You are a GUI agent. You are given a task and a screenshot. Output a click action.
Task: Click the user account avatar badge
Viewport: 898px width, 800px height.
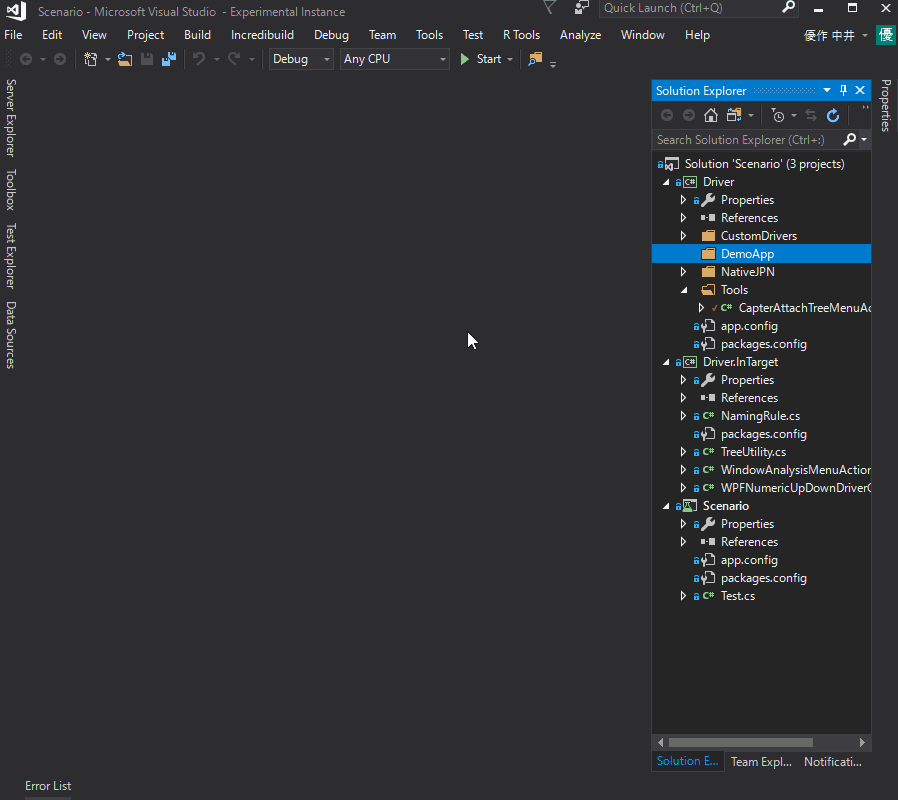coord(886,35)
